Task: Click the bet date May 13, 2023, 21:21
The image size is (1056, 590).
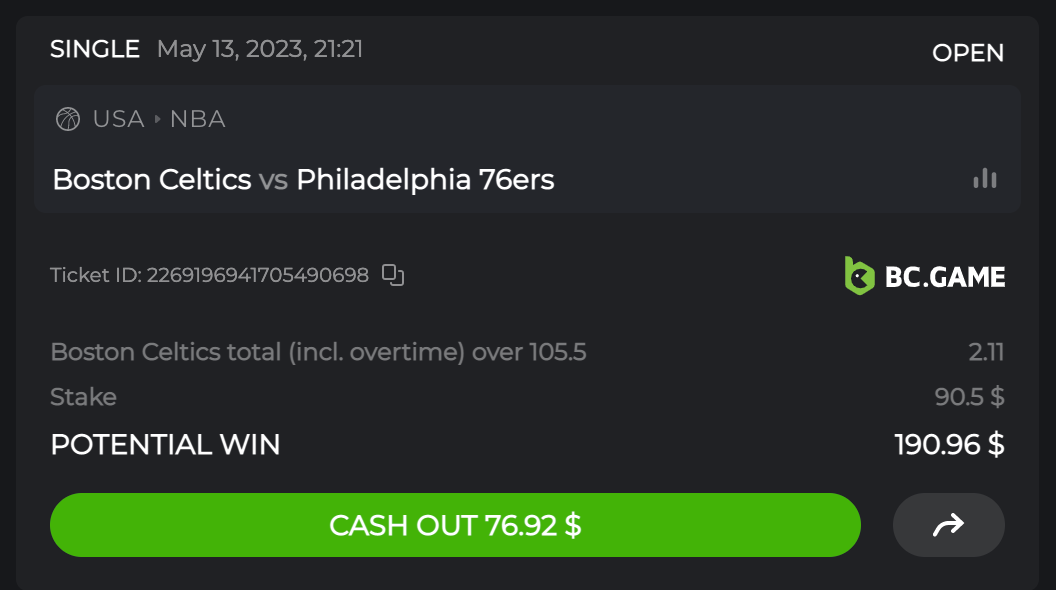Action: (260, 49)
